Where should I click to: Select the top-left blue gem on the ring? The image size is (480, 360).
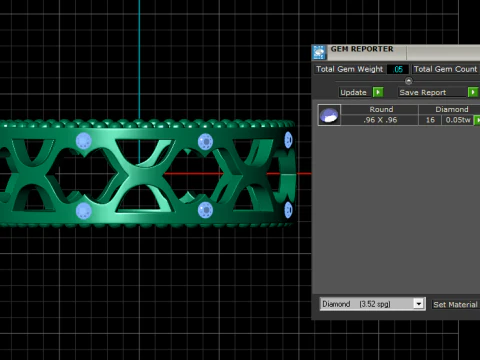(x=84, y=141)
